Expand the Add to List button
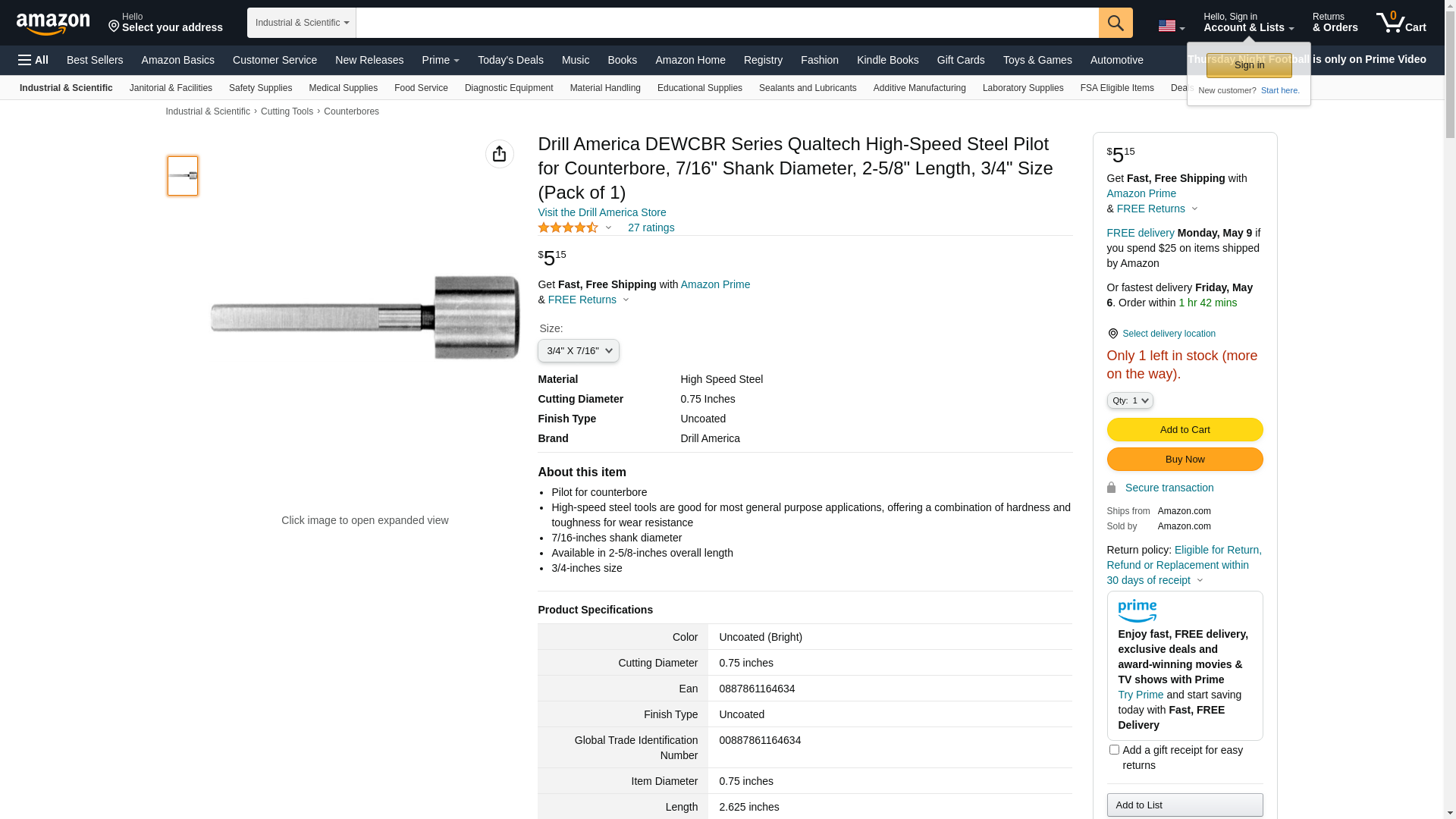The height and width of the screenshot is (819, 1456). click(x=1185, y=805)
